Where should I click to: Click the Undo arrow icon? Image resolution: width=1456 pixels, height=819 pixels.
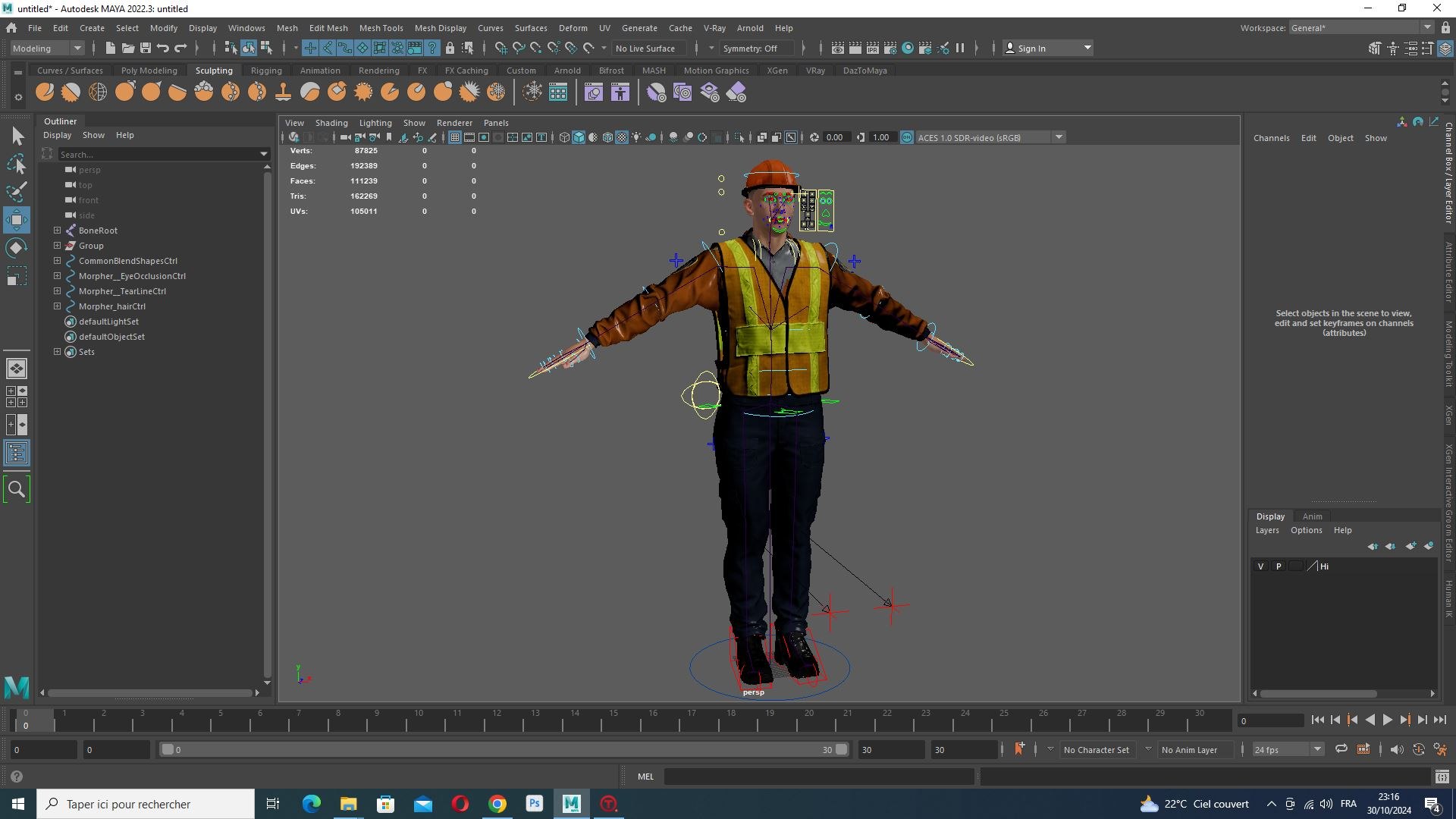pos(162,48)
